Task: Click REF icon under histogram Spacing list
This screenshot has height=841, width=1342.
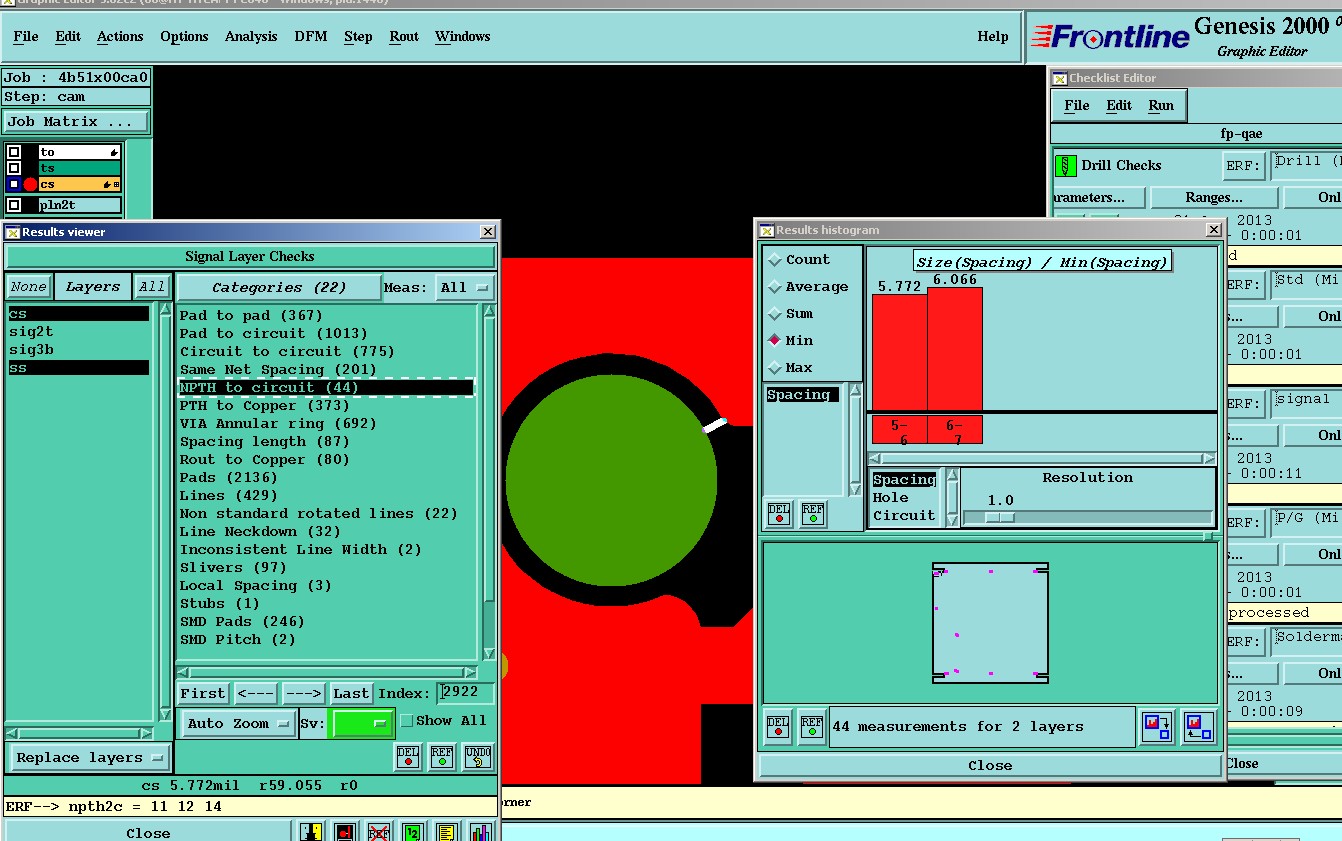Action: click(x=813, y=513)
